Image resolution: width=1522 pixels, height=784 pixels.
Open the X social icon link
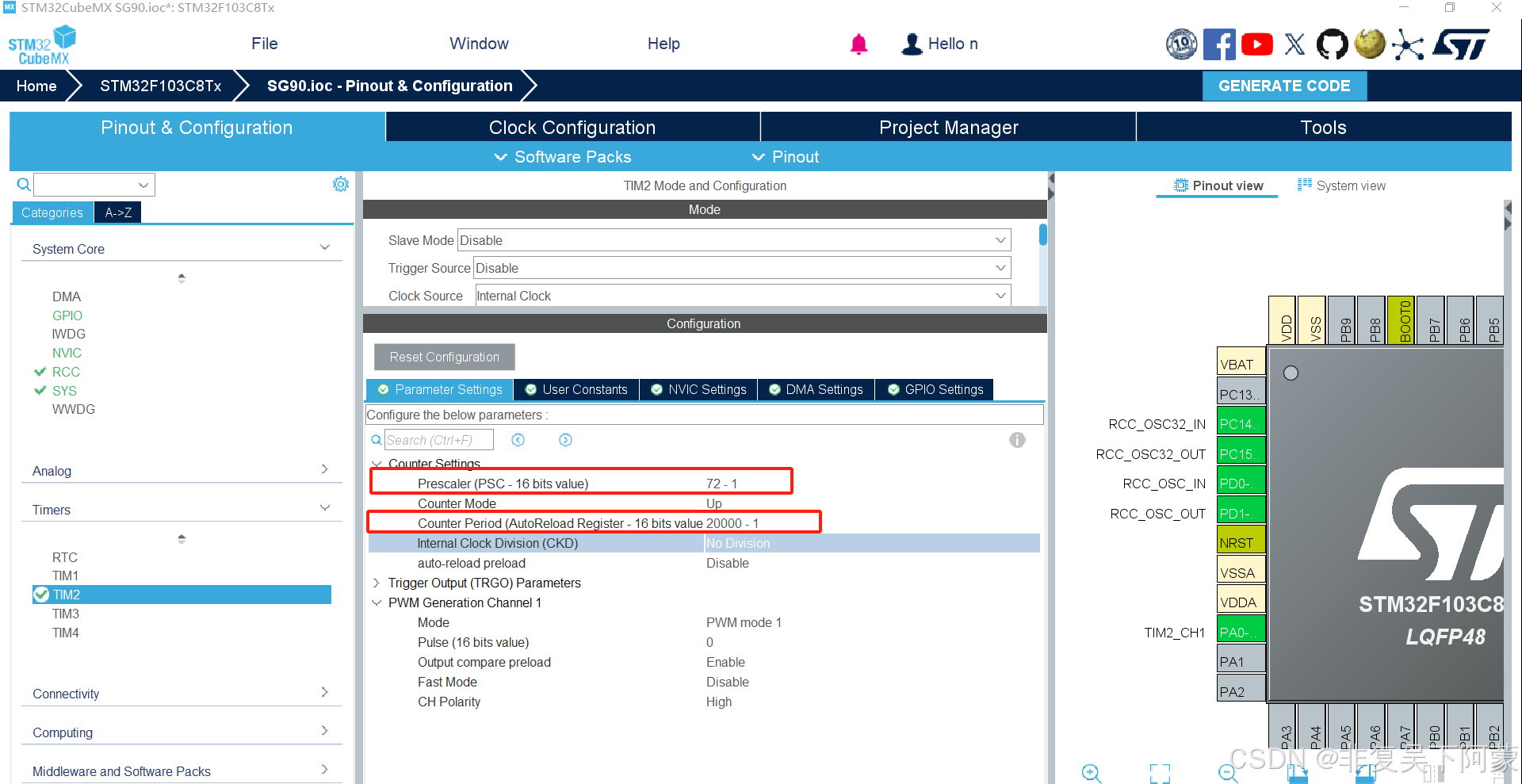pyautogui.click(x=1294, y=44)
